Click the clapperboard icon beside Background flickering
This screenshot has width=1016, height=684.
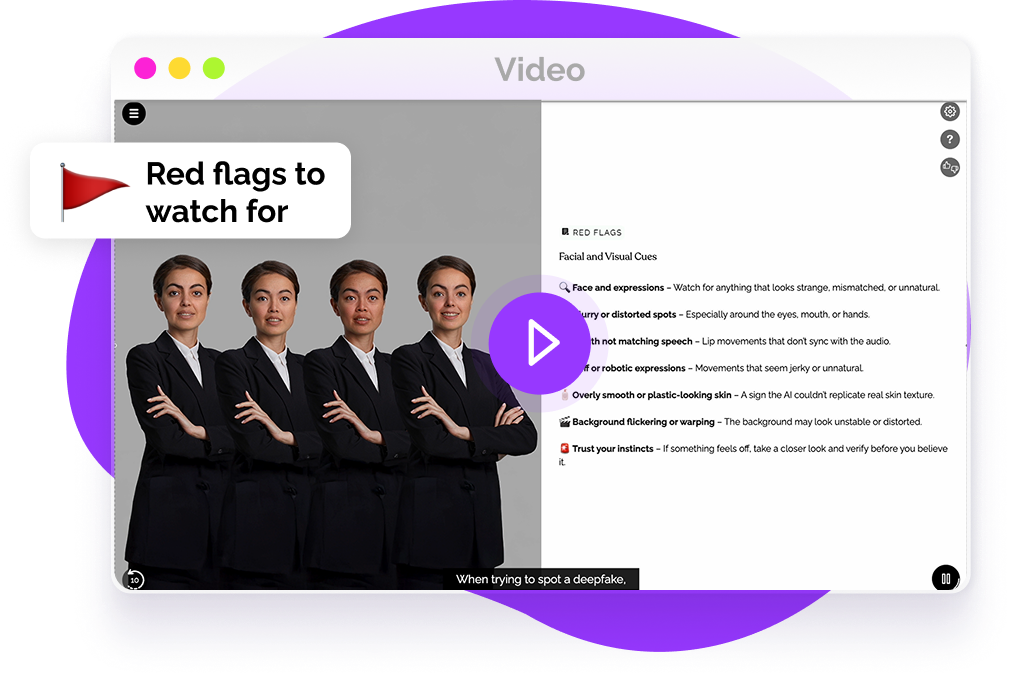(564, 422)
